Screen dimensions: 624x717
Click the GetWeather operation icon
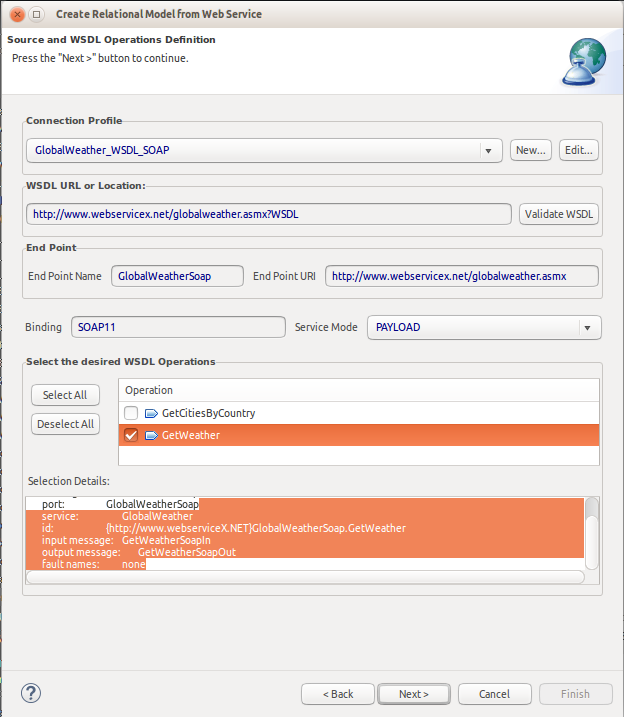pyautogui.click(x=151, y=435)
